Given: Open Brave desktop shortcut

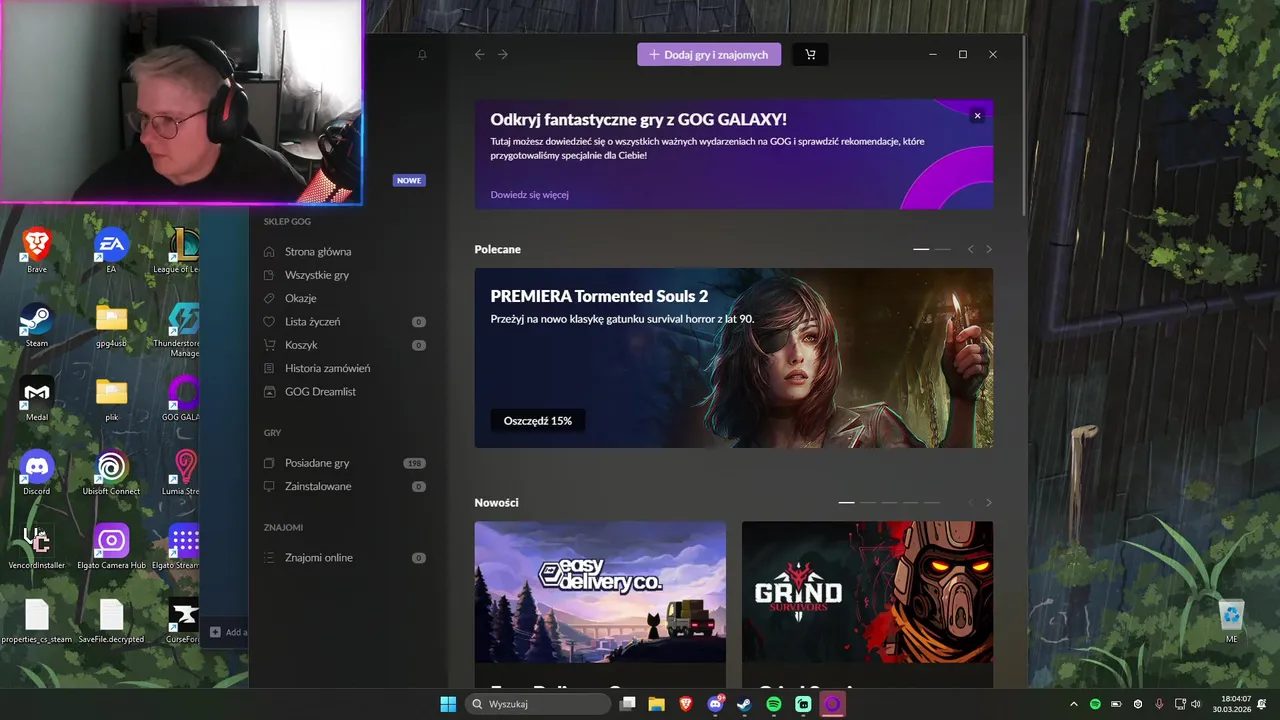Looking at the screenshot, I should (37, 250).
